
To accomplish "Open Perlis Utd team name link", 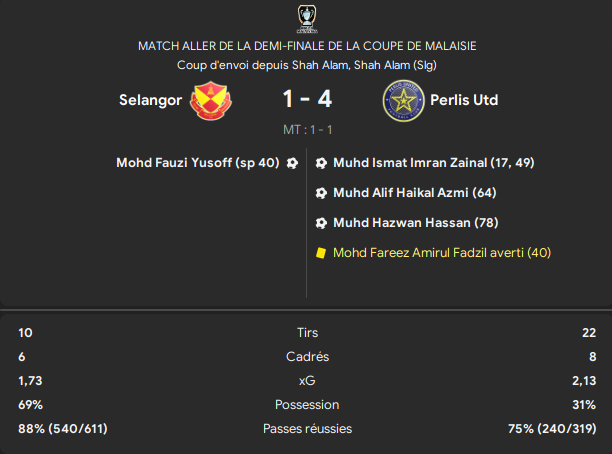I will pos(464,100).
